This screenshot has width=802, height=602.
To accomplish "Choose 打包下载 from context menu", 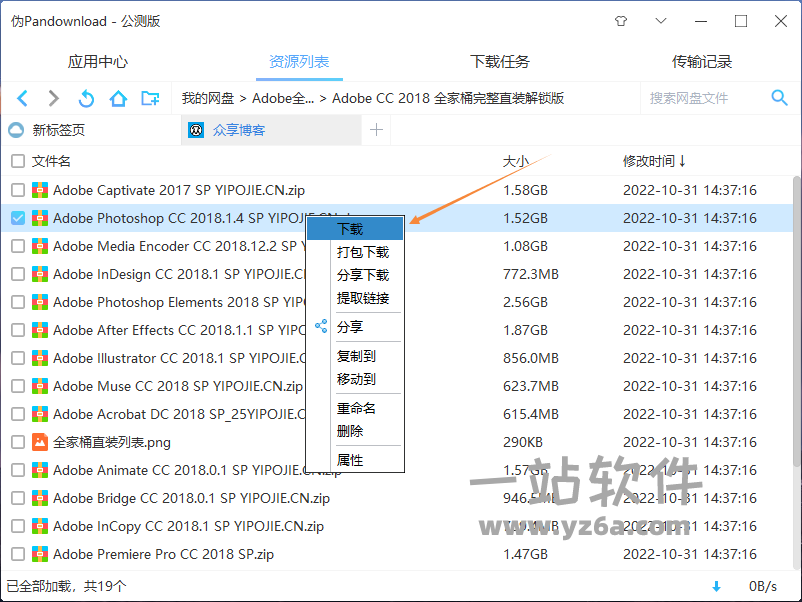I will (363, 252).
